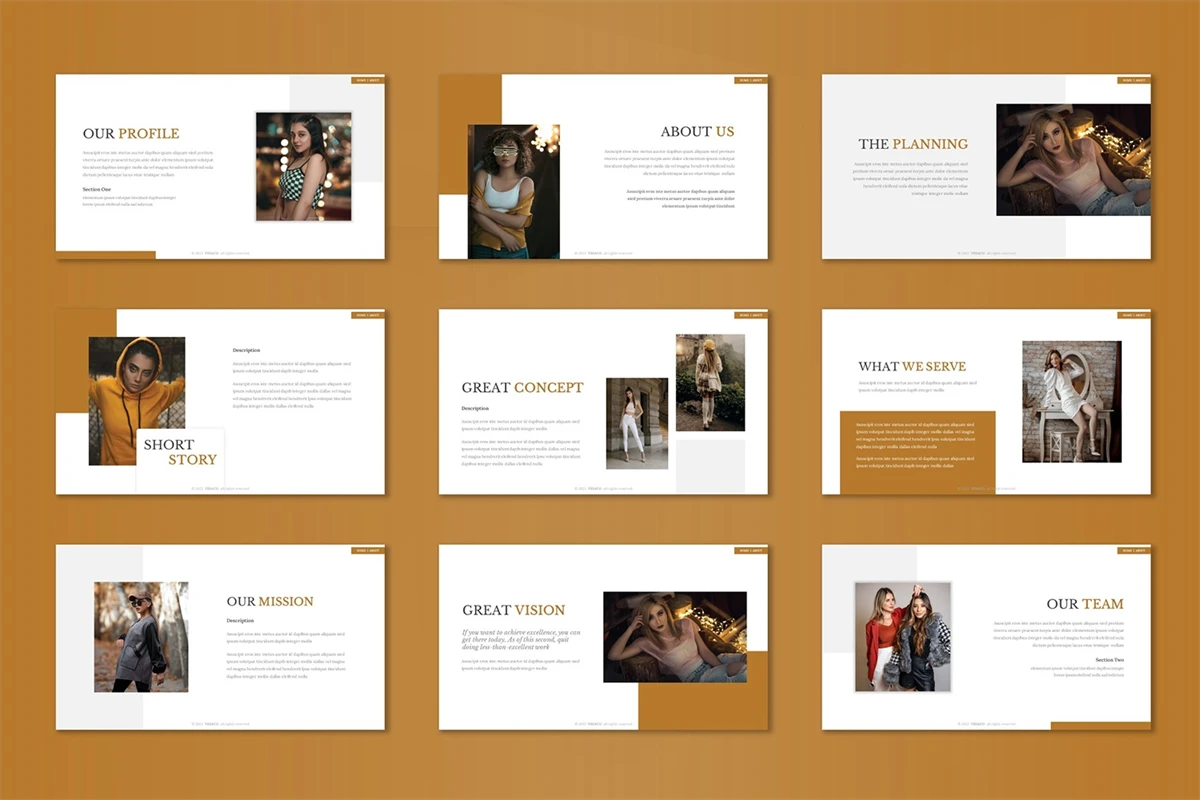This screenshot has height=800, width=1200.
Task: Click The Planning slide title
Action: tap(912, 144)
